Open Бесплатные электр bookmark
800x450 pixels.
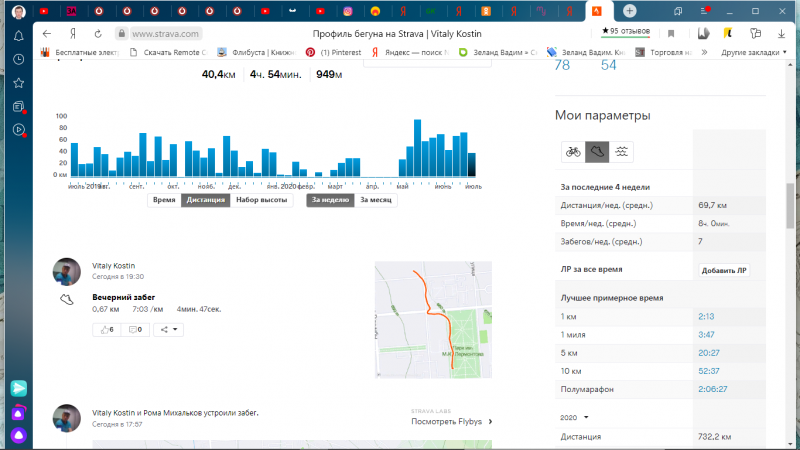point(80,52)
